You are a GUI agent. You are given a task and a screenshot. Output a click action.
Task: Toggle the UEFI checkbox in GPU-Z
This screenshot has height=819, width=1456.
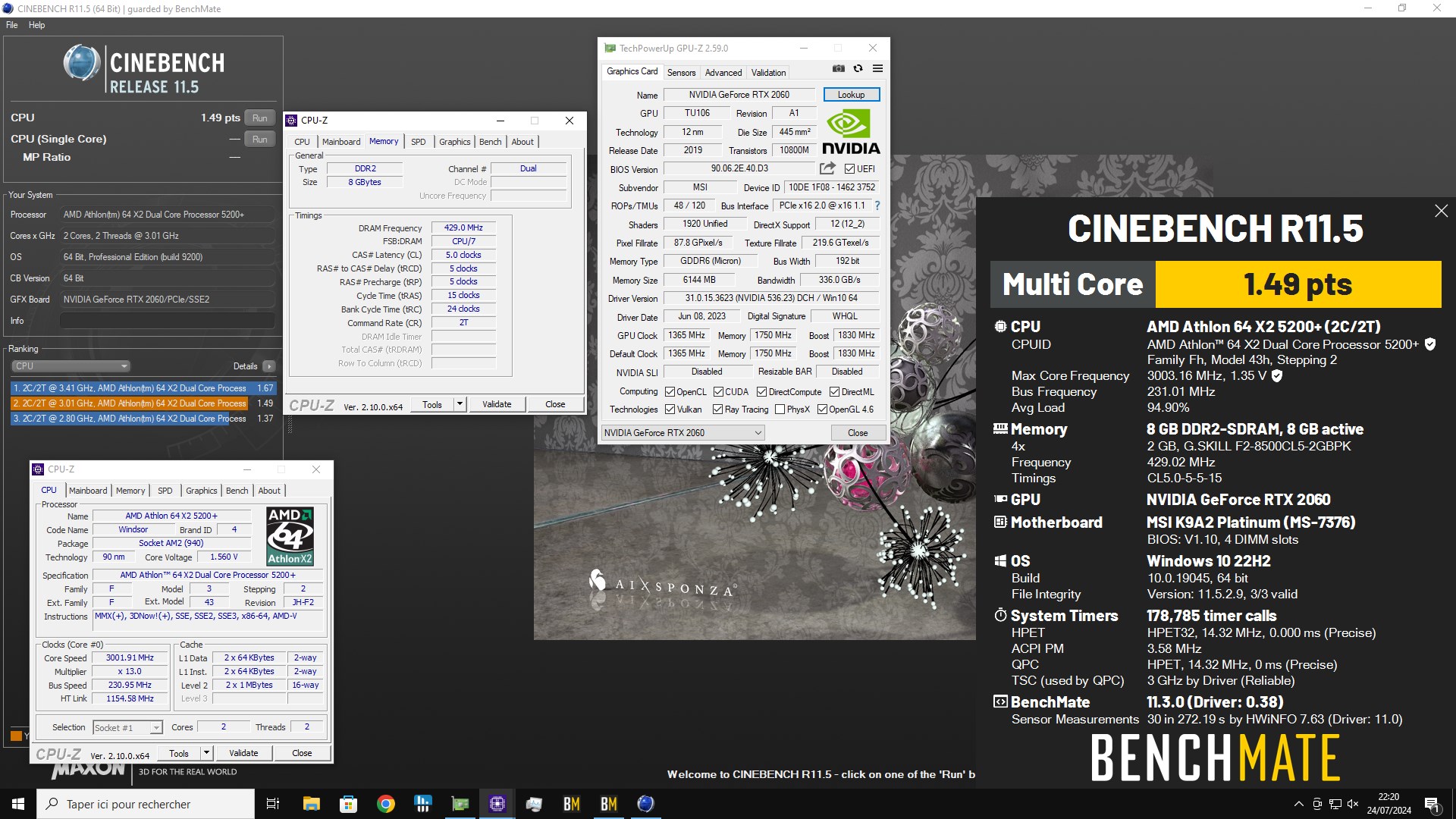pyautogui.click(x=849, y=169)
